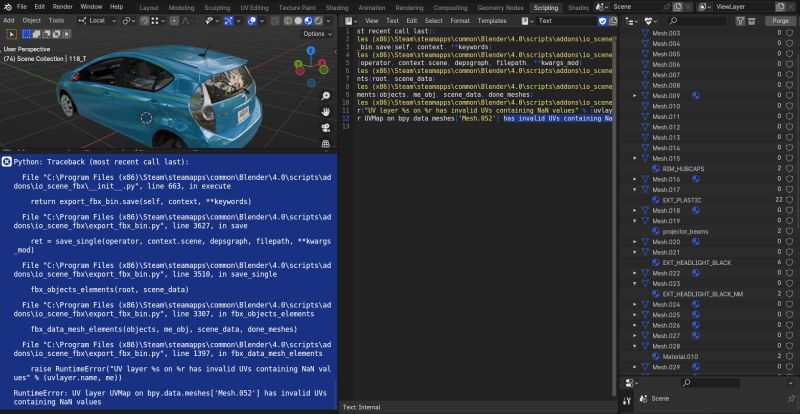This screenshot has height=414, width=800.
Task: Open viewport Options dropdown
Action: [317, 34]
